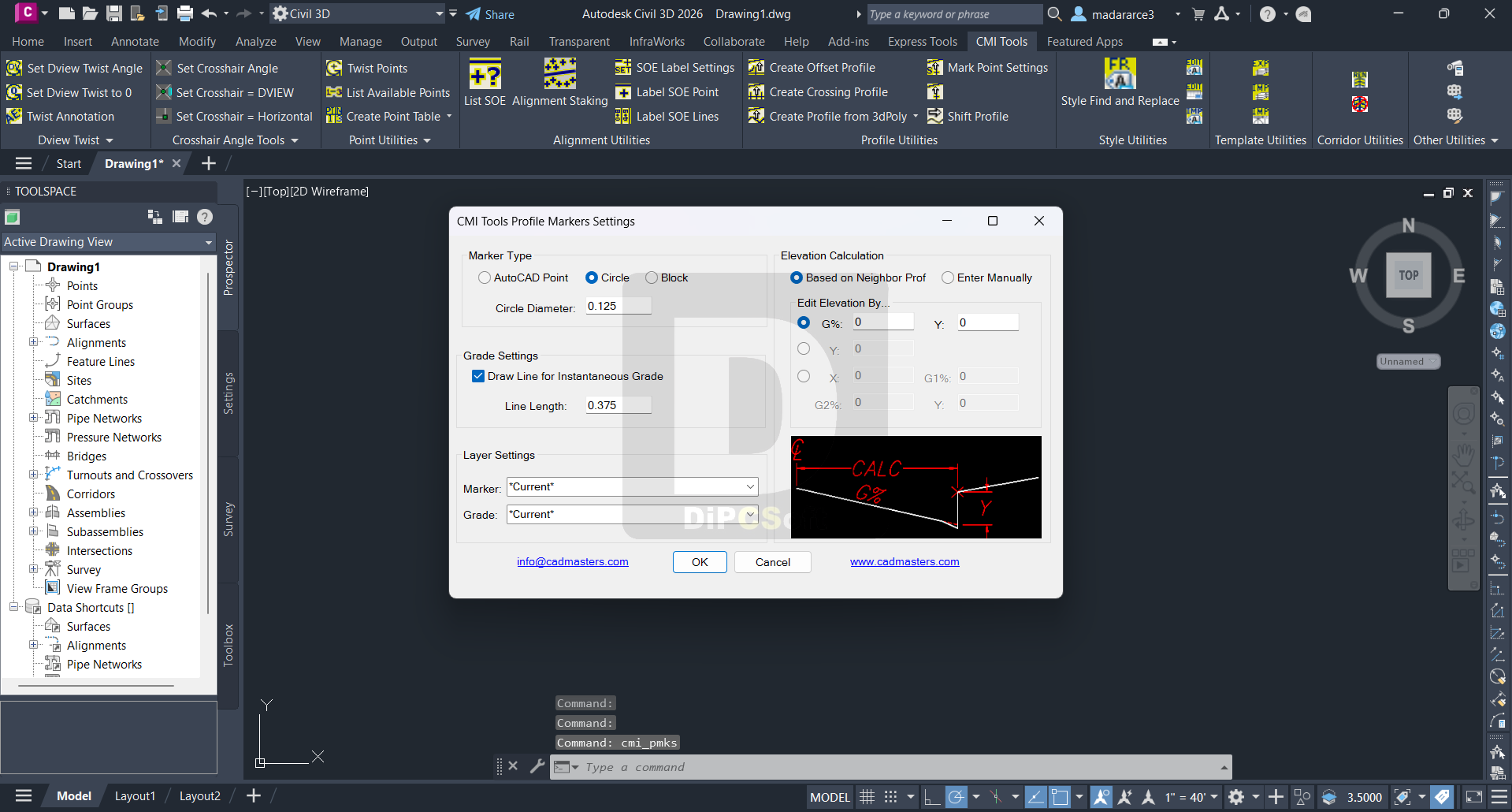Expand the Dview Twist panel
The height and width of the screenshot is (812, 1512).
[76, 140]
